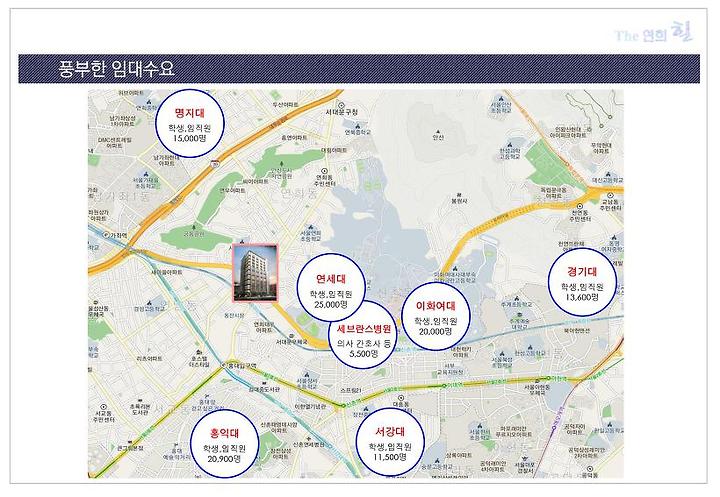
Task: Click the 홍대입구역 station marker
Action: [238, 365]
